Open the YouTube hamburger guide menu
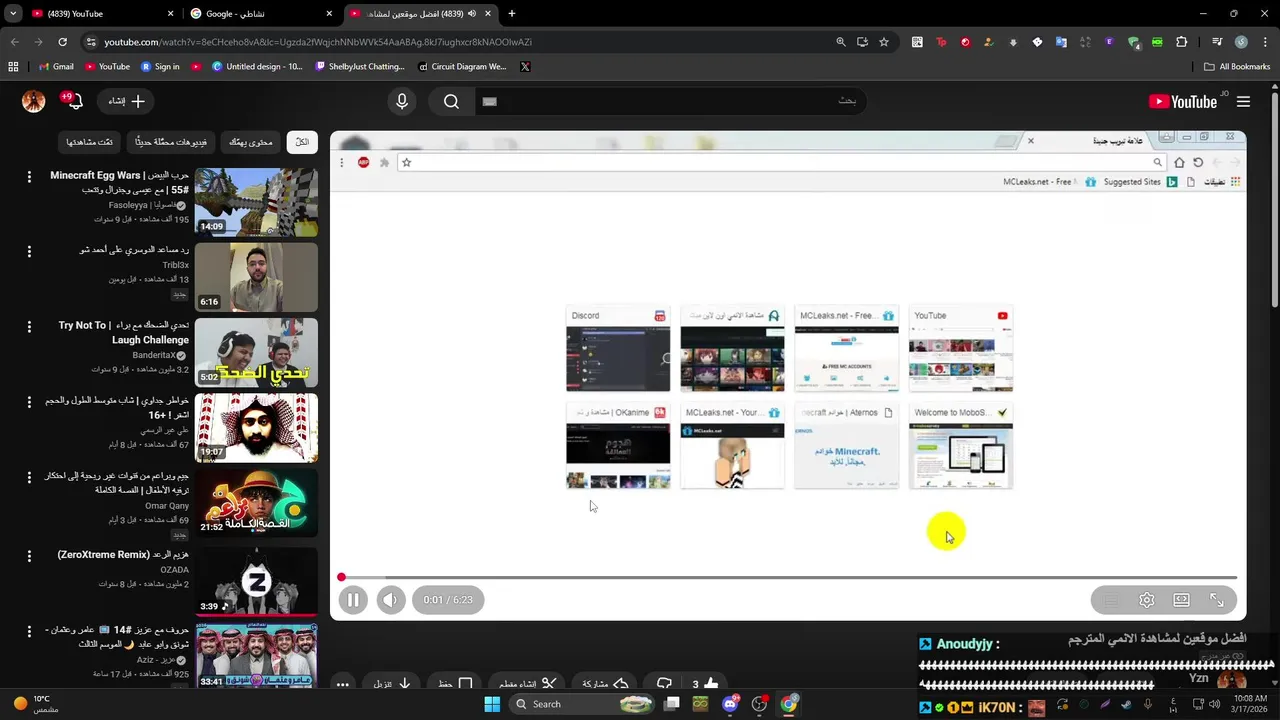The height and width of the screenshot is (720, 1280). tap(1243, 102)
